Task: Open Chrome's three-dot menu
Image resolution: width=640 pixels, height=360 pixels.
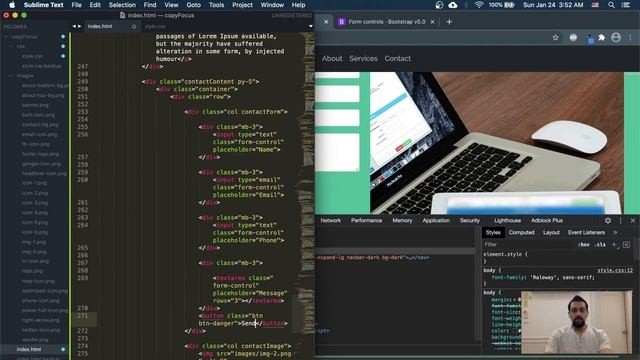Action: pos(630,38)
